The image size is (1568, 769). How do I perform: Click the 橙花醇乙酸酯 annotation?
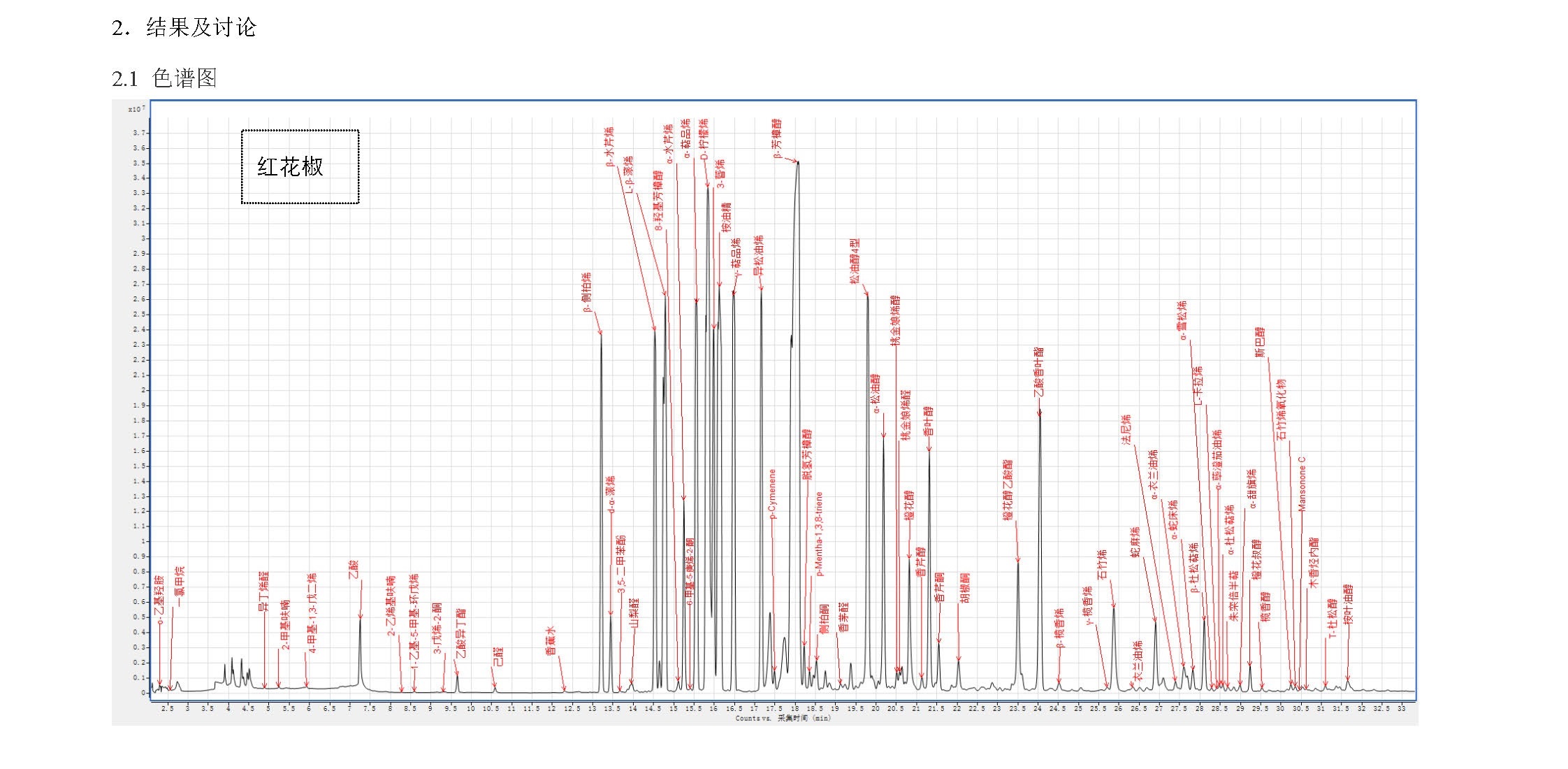point(1008,489)
